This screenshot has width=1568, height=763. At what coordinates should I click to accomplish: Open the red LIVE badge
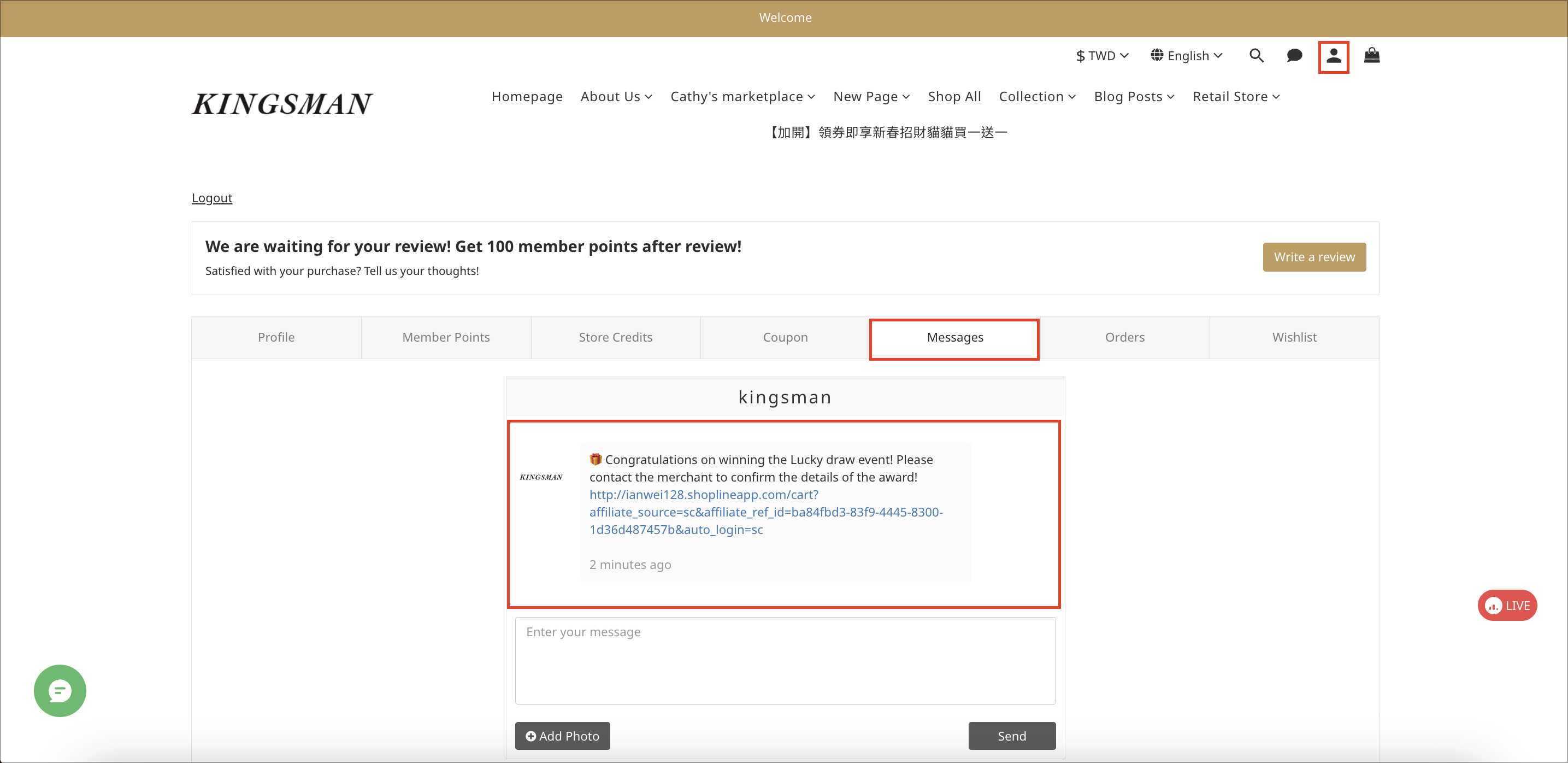point(1507,605)
